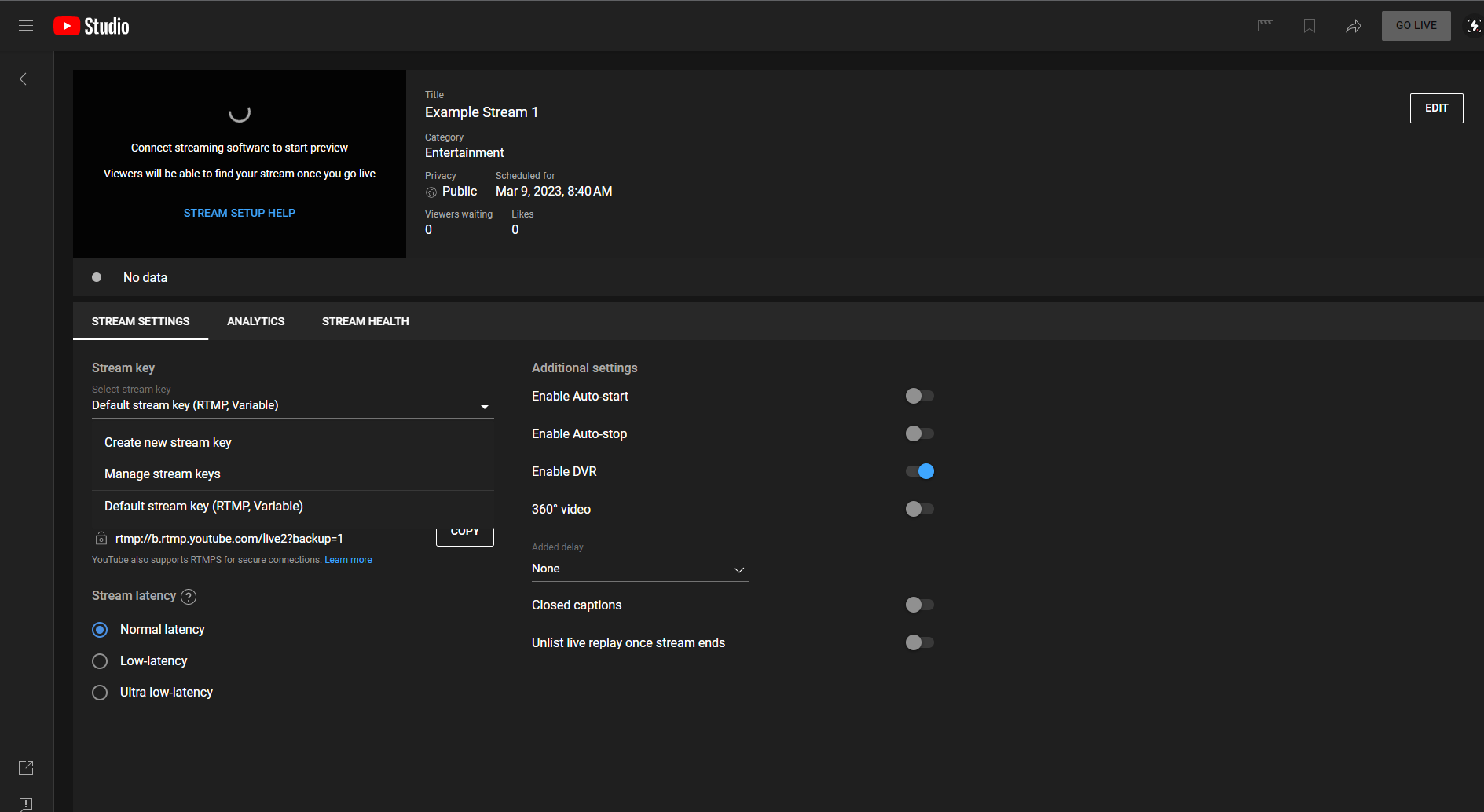Click the Additional settings heading
1484x812 pixels.
coord(584,368)
